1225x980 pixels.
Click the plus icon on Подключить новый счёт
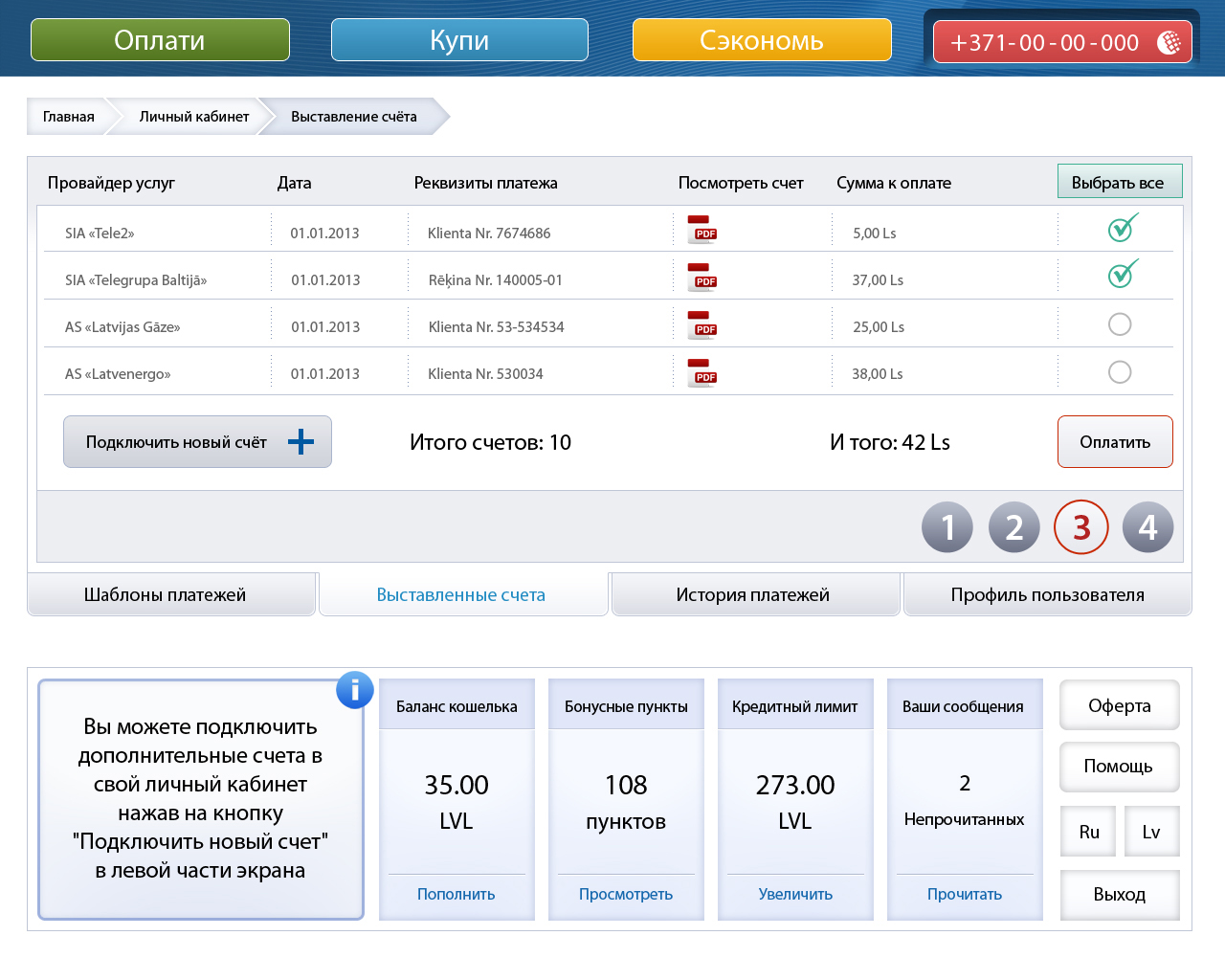[301, 441]
